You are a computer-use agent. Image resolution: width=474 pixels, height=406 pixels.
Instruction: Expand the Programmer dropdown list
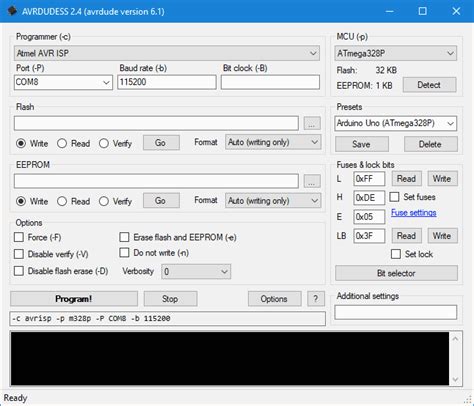click(167, 53)
